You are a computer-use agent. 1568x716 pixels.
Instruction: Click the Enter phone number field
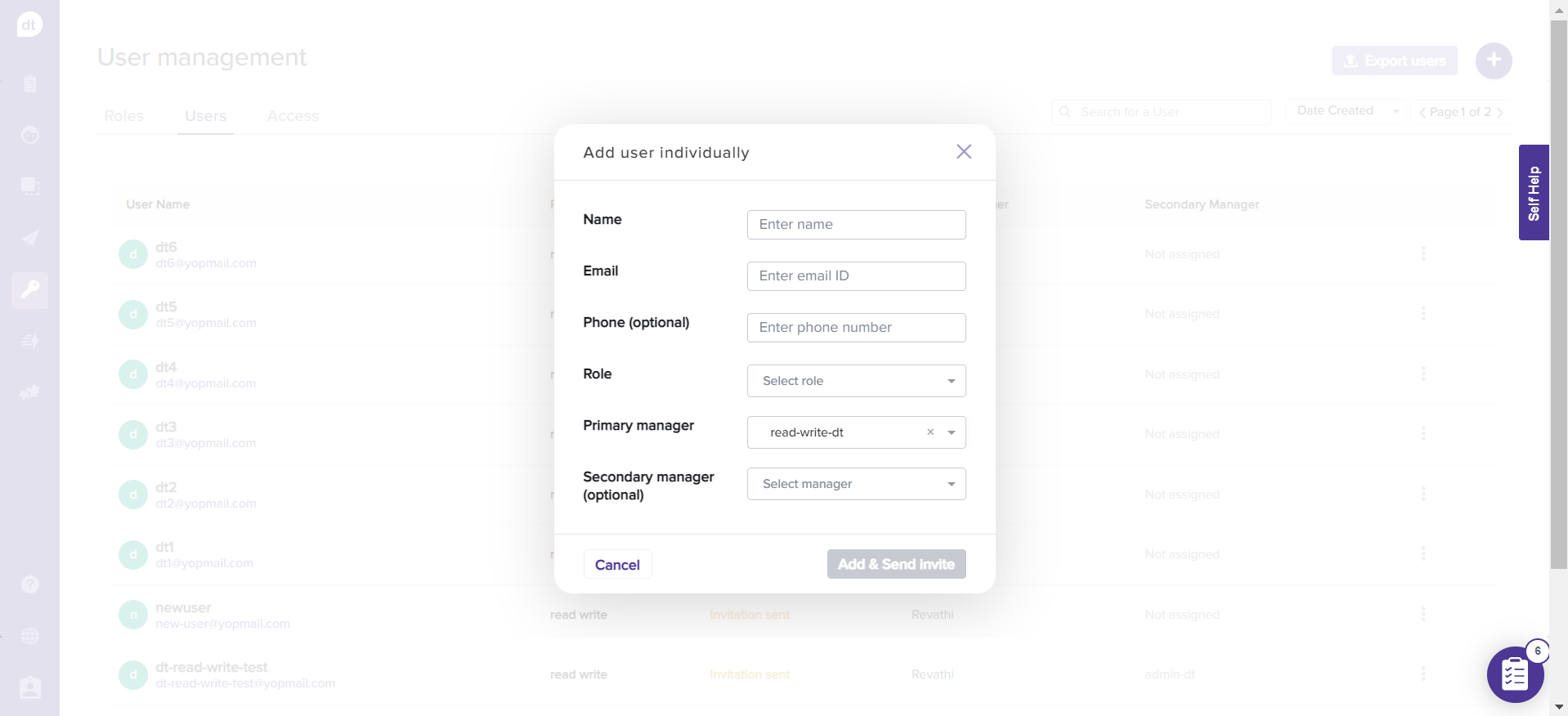(x=856, y=328)
